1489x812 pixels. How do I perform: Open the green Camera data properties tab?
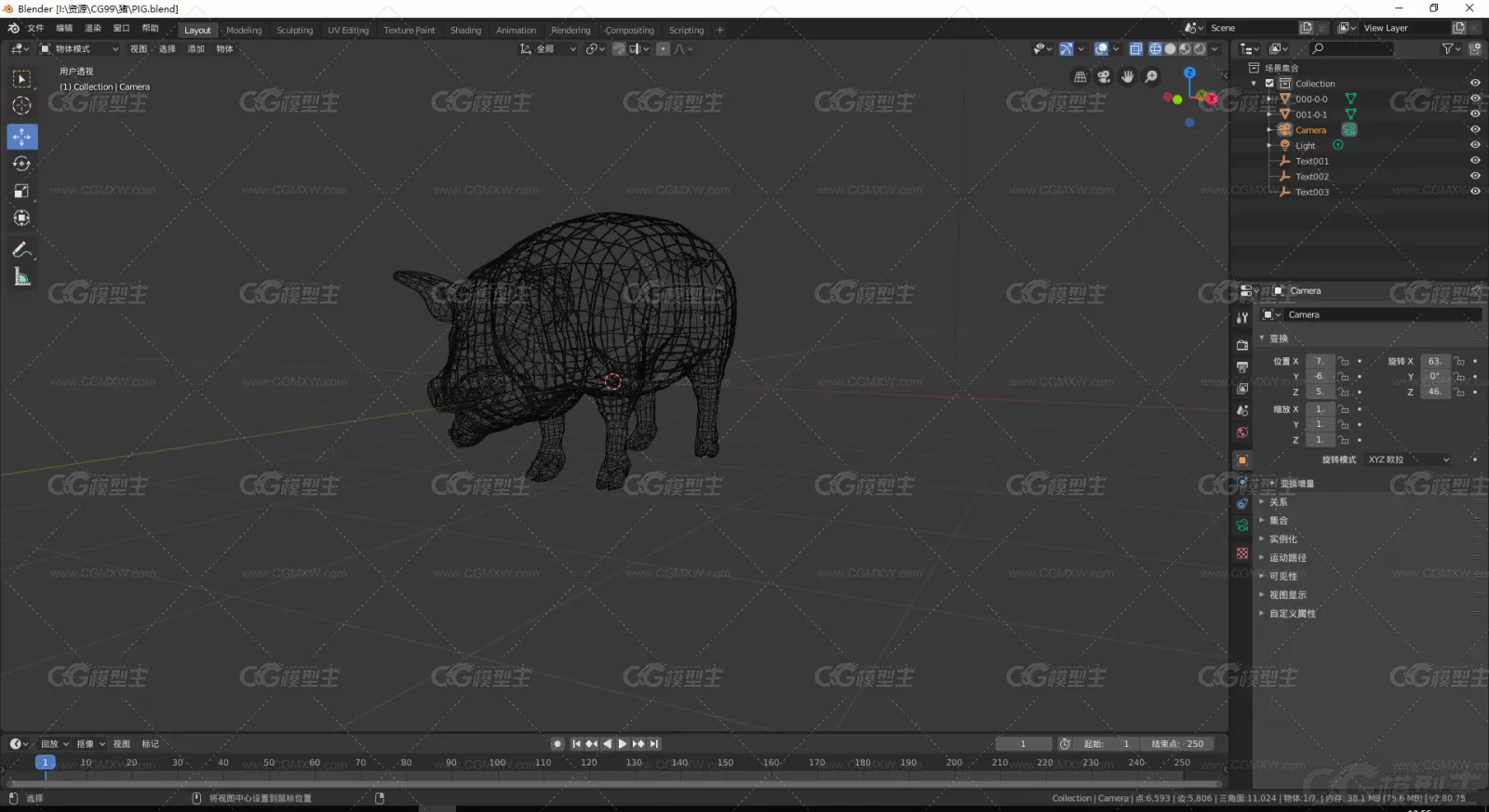pyautogui.click(x=1242, y=526)
